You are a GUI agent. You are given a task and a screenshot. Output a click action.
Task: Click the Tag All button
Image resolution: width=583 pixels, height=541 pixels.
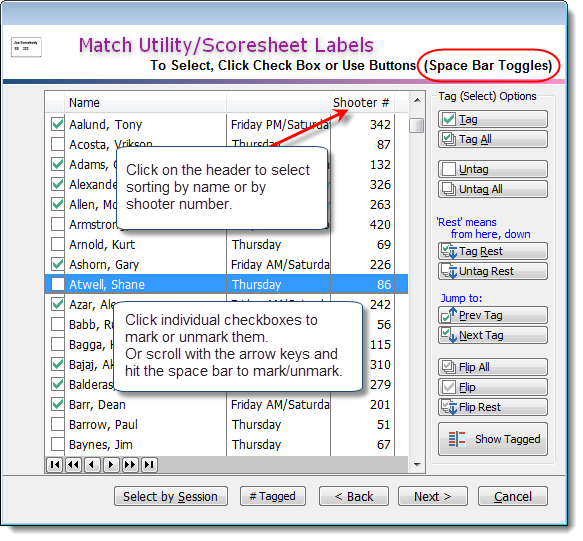(492, 139)
